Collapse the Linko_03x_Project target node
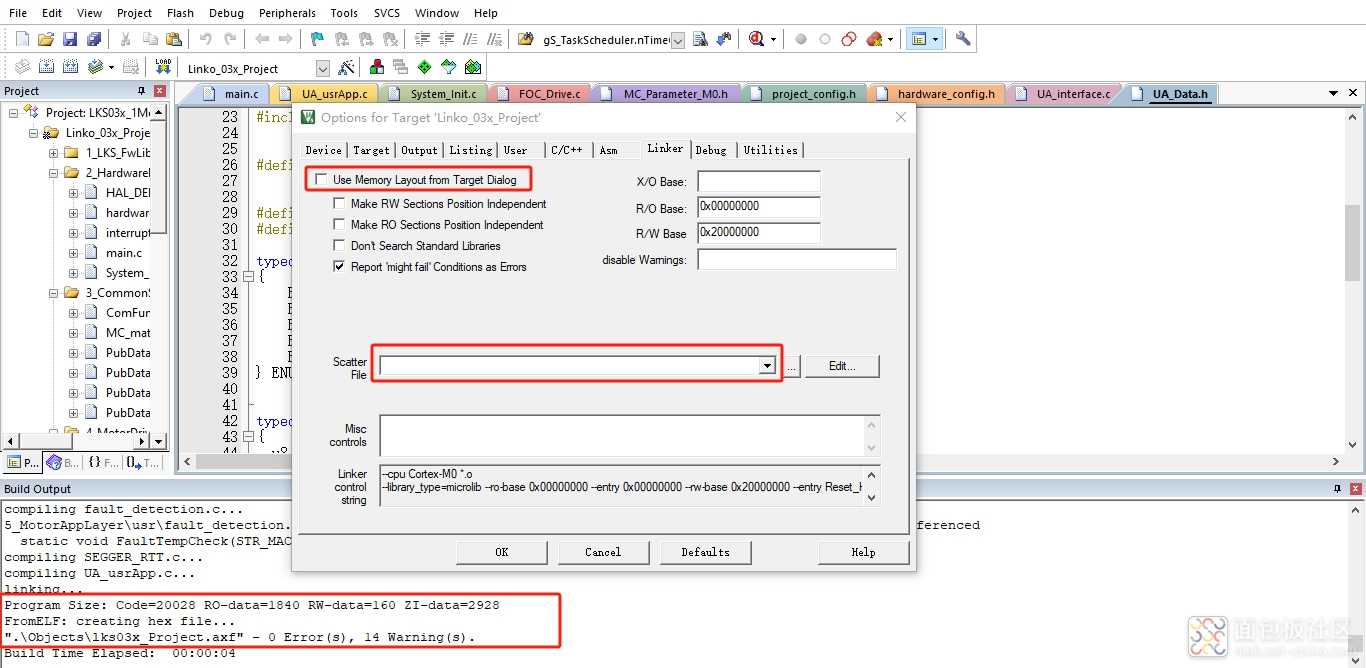 34,133
